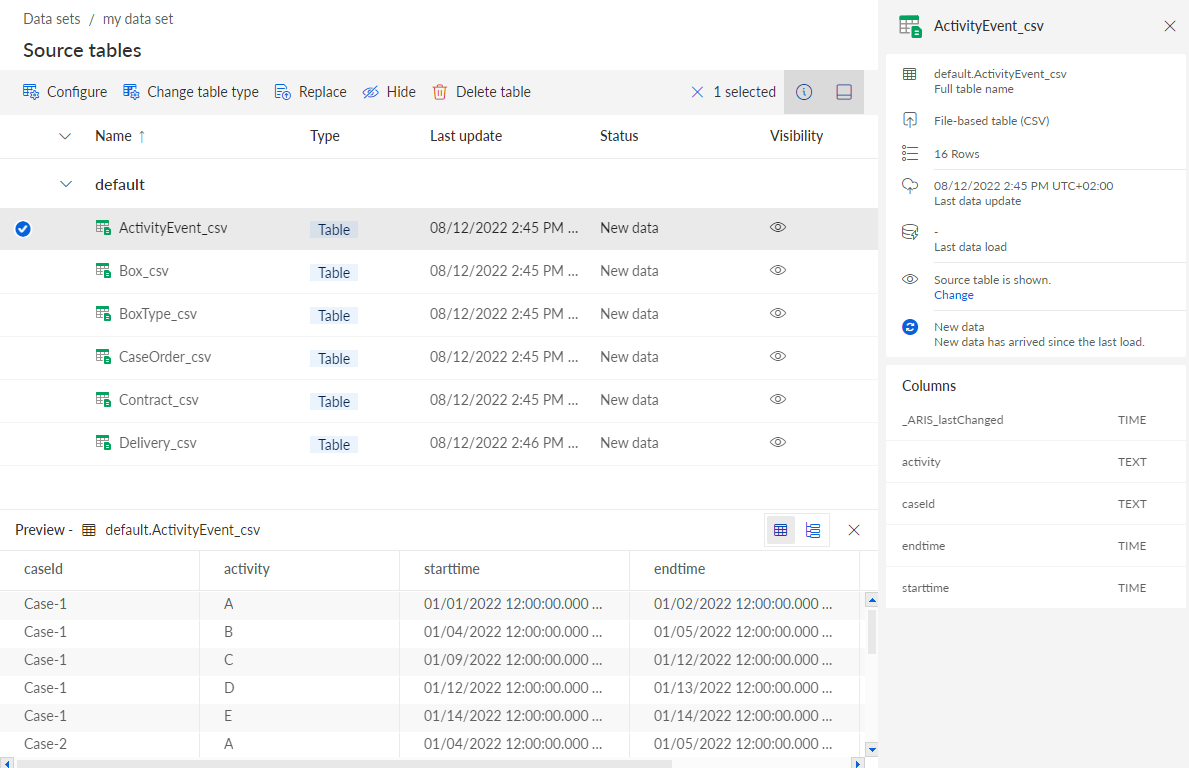Viewport: 1189px width, 768px height.
Task: Click Change link under source table shown
Action: 953,295
